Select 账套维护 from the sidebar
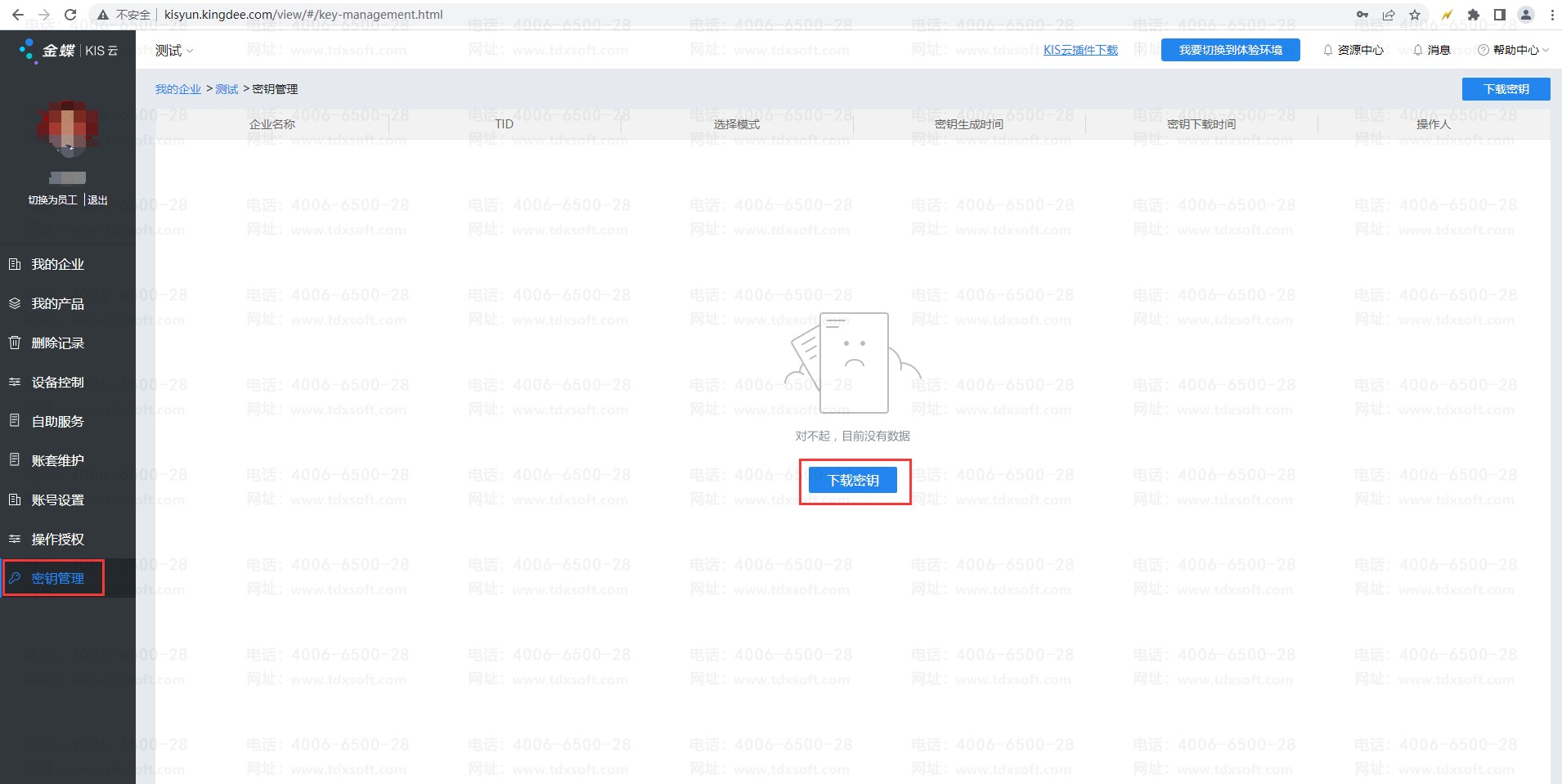This screenshot has height=784, width=1562. tap(57, 460)
